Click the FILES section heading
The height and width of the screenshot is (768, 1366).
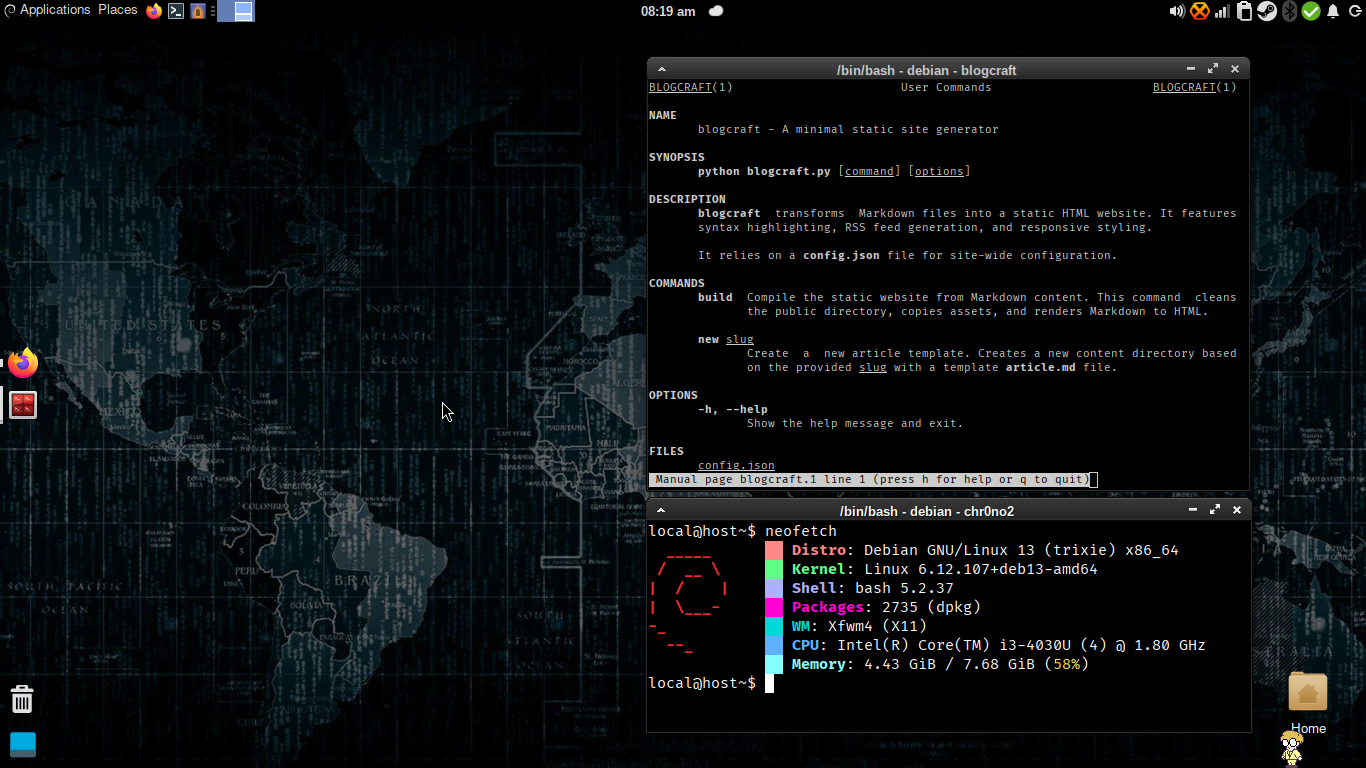point(666,451)
